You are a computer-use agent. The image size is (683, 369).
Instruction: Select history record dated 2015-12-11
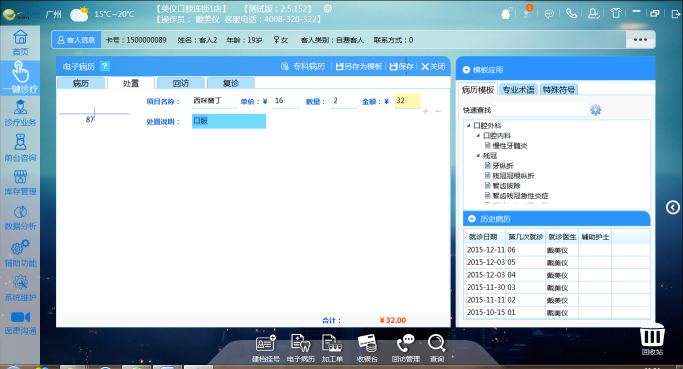[x=557, y=250]
